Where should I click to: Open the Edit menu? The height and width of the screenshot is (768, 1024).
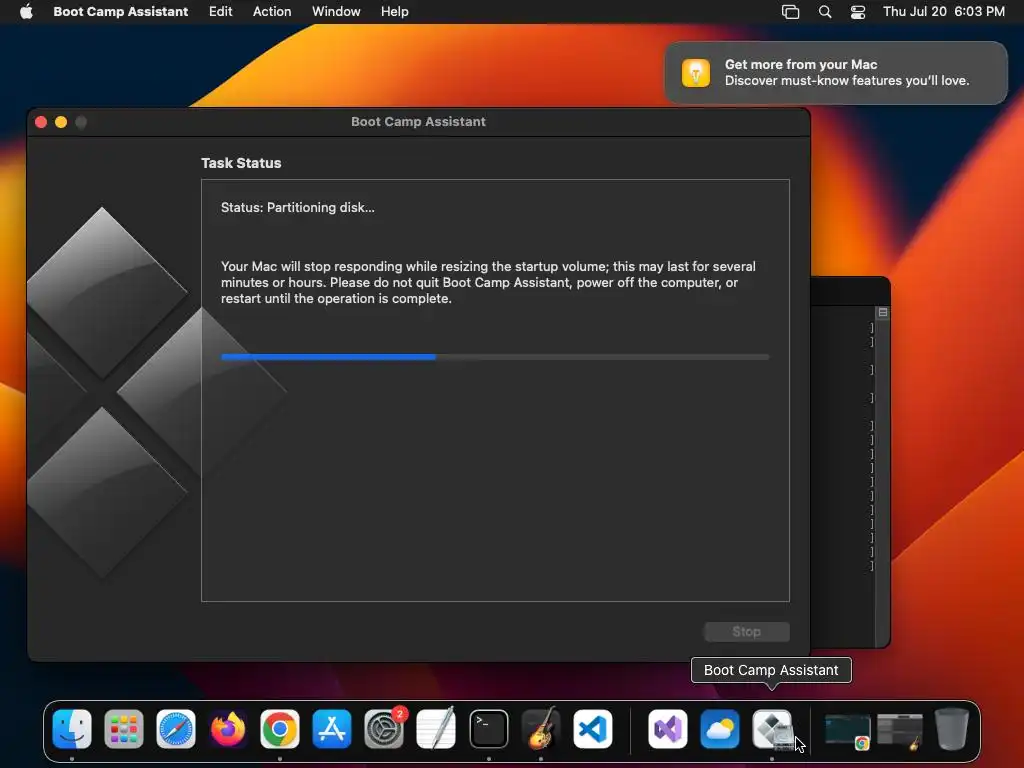[220, 12]
